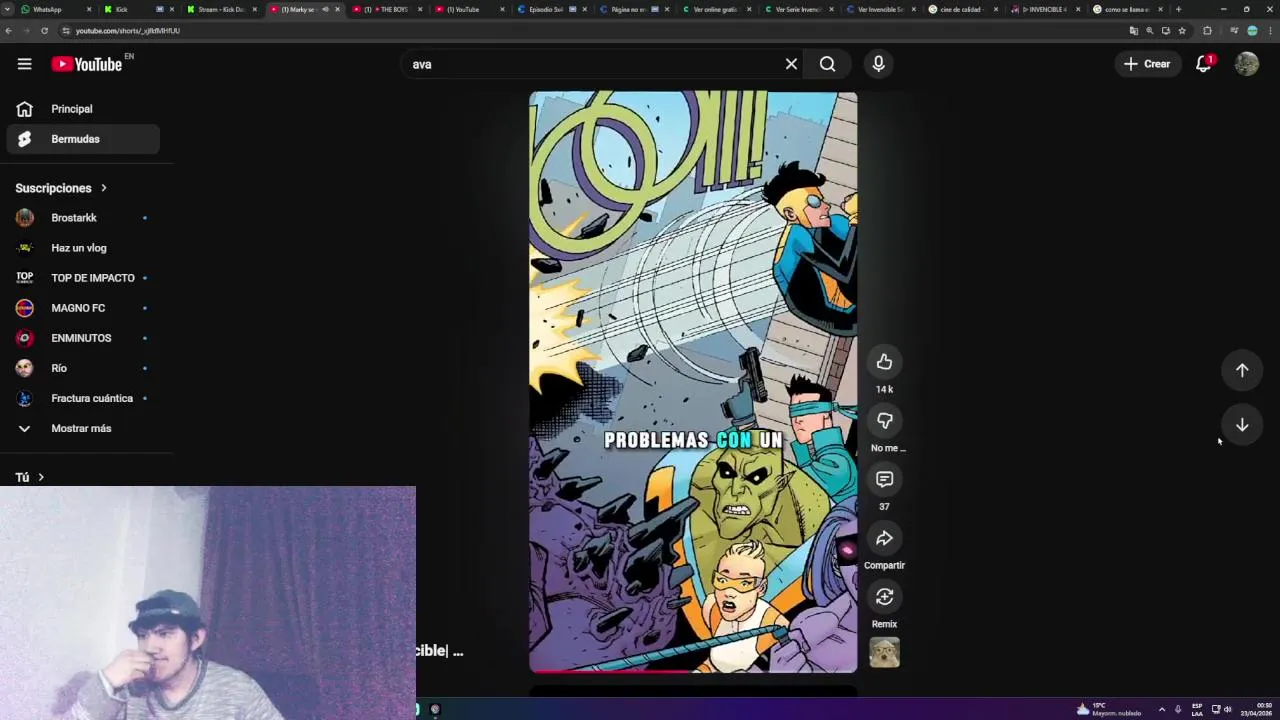Viewport: 1280px width, 720px height.
Task: Remix this Short
Action: 884,597
